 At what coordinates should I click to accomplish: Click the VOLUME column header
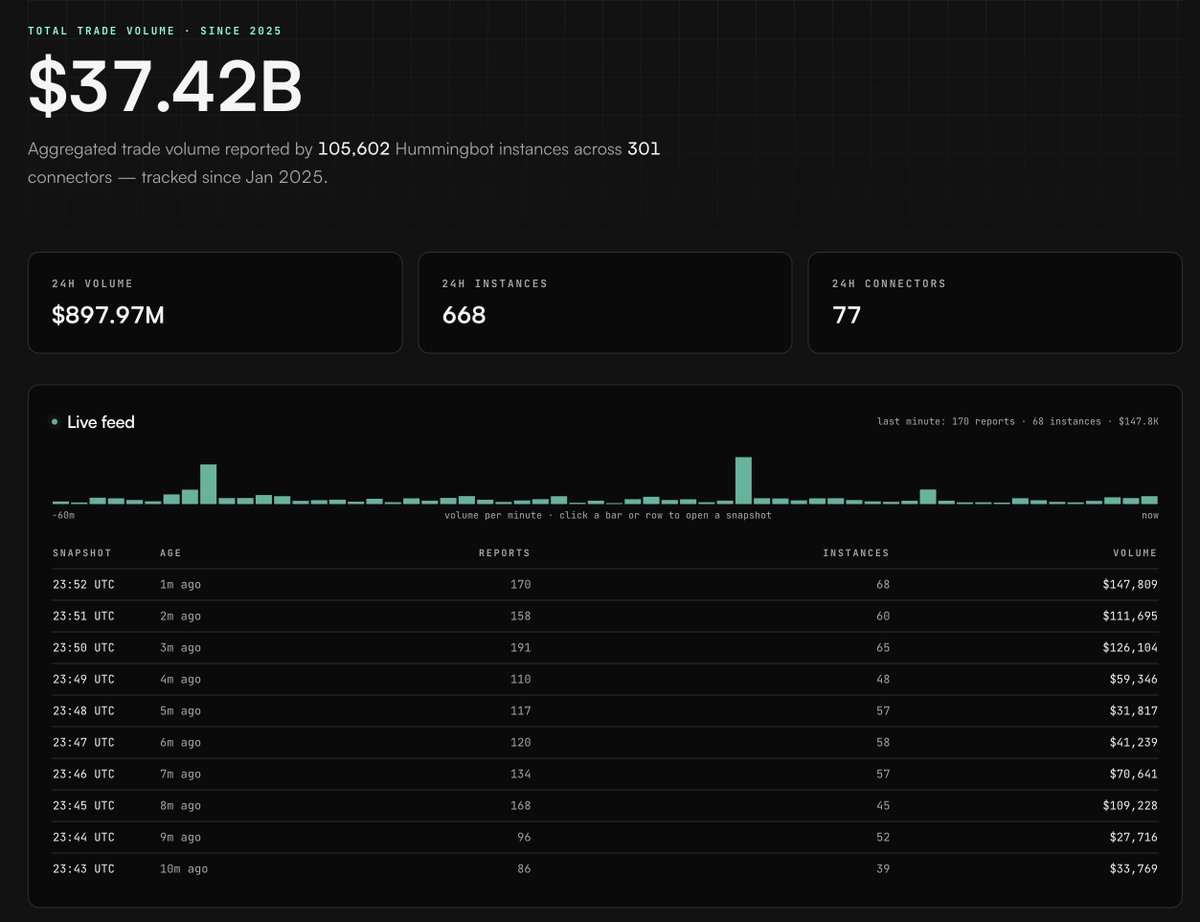pyautogui.click(x=1135, y=553)
